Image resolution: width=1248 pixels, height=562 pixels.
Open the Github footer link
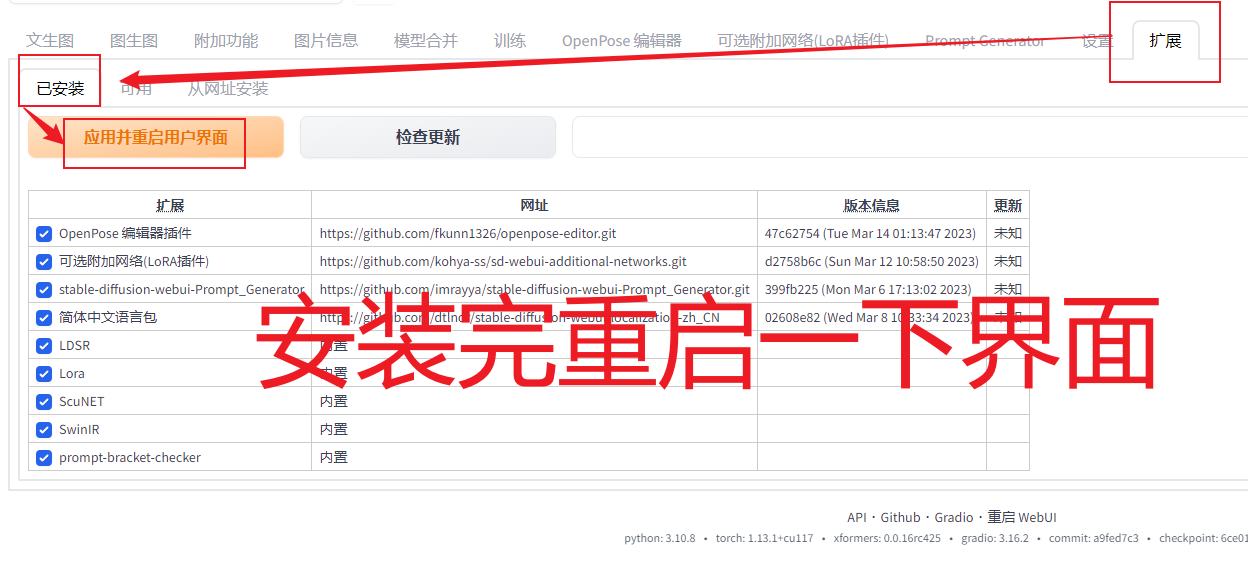(x=900, y=517)
